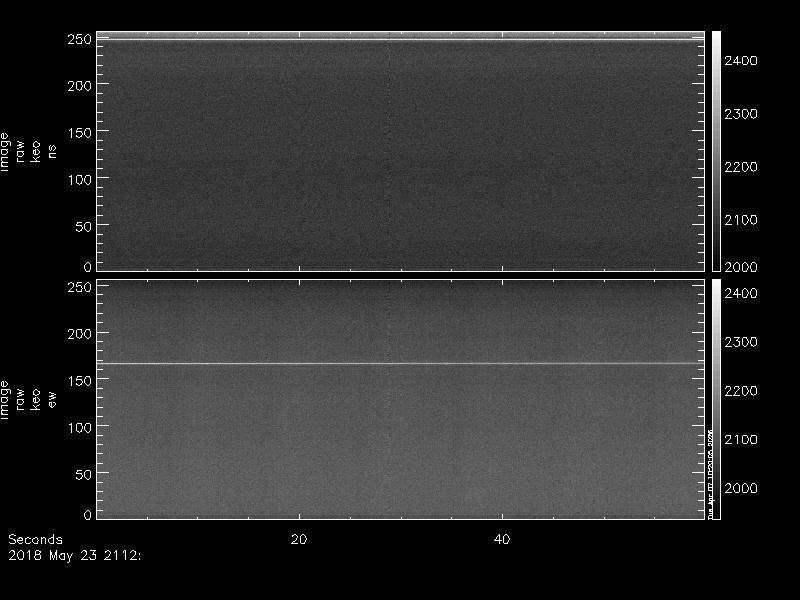Screen dimensions: 800x600
Task: Click the dark vertical stripe in the ns keogram
Action: click(x=388, y=150)
